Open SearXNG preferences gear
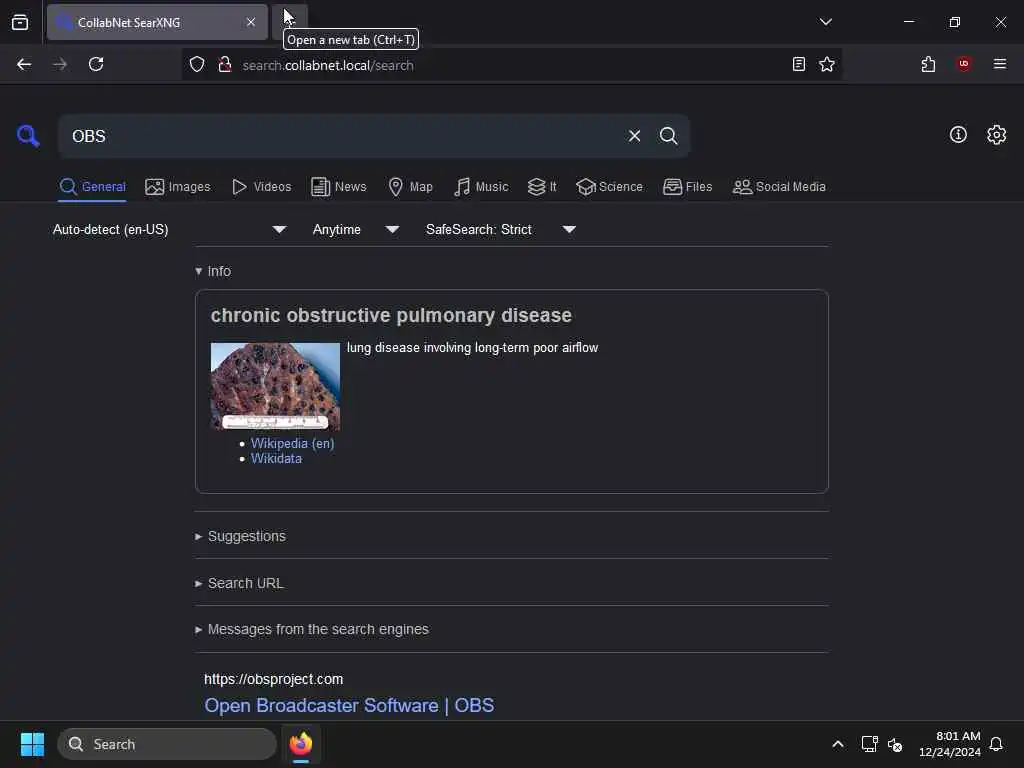Image resolution: width=1024 pixels, height=768 pixels. click(996, 135)
